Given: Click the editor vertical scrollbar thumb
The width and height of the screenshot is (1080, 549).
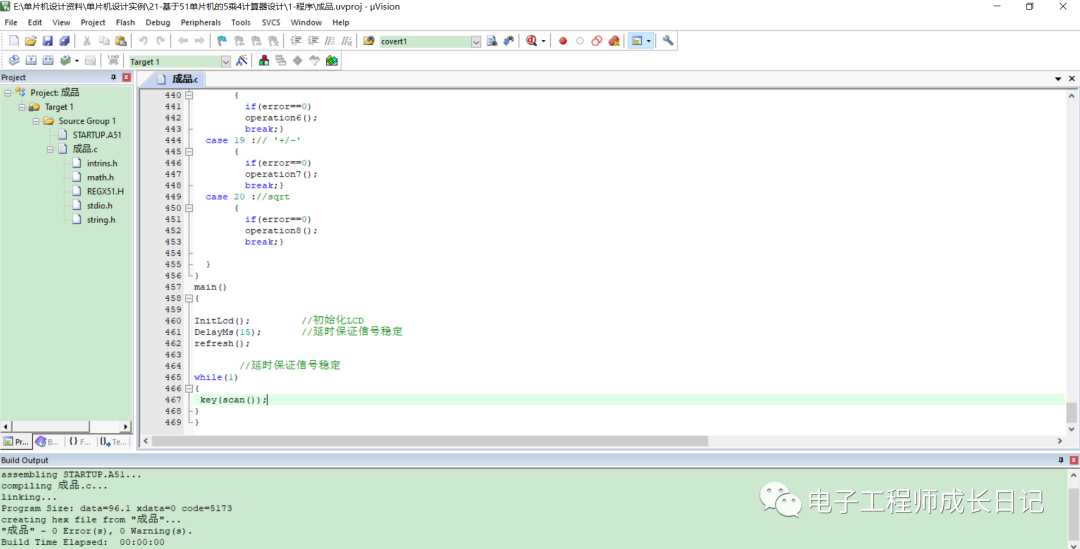Looking at the screenshot, I should click(1071, 413).
